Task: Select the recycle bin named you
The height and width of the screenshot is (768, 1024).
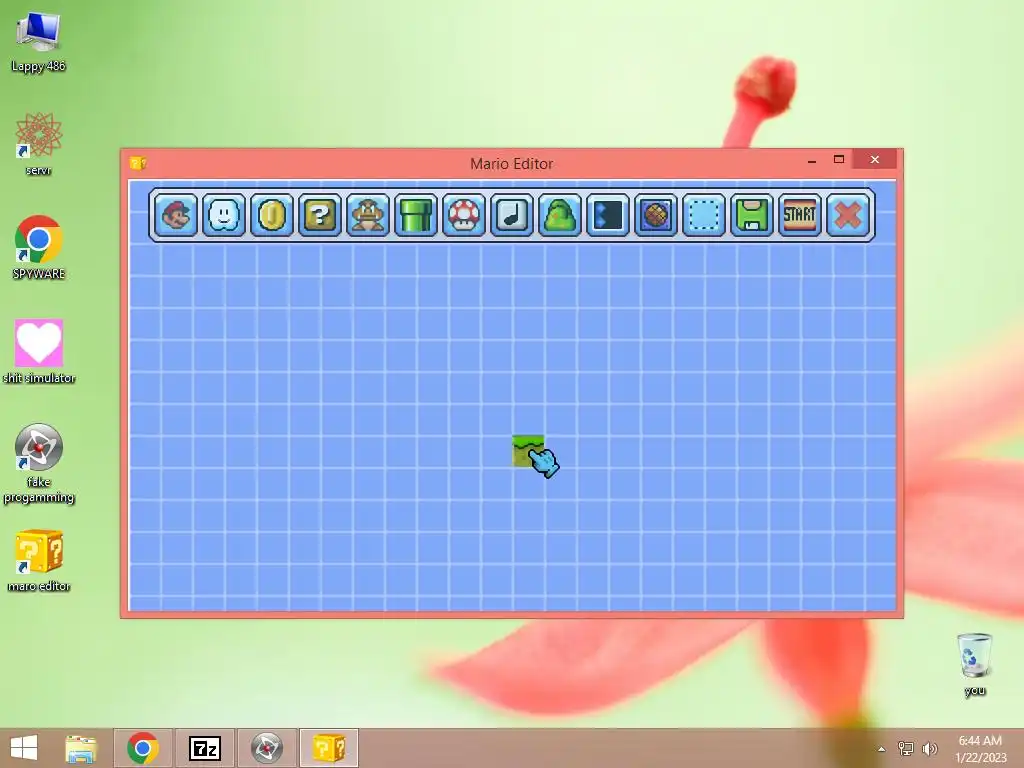Action: pyautogui.click(x=975, y=664)
